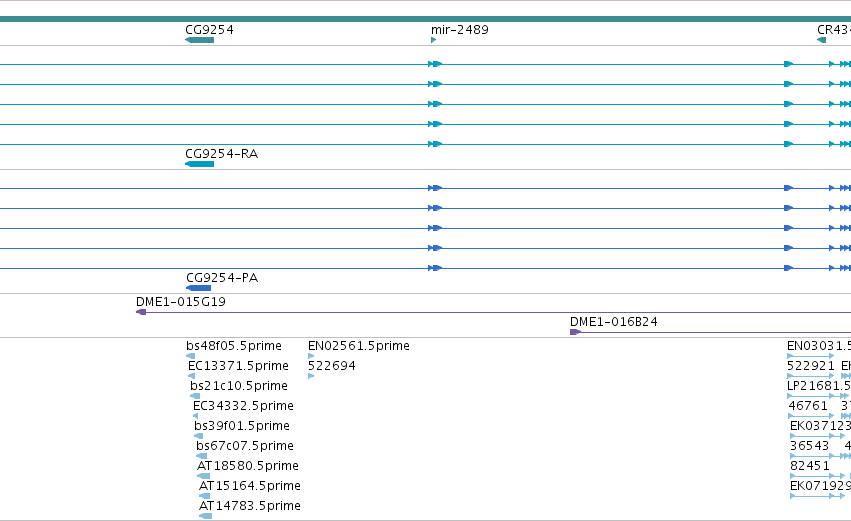Select the CG9254-PA protein label
851x521 pixels.
pos(222,278)
